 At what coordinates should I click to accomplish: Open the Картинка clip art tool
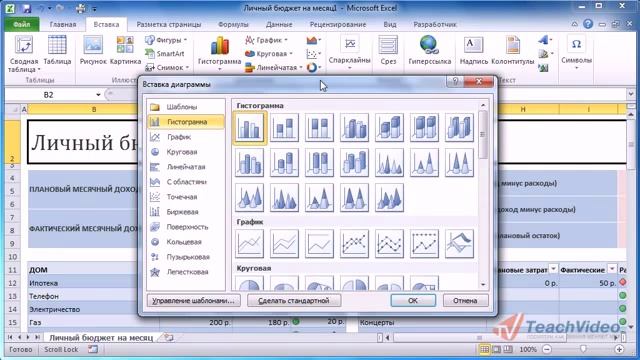125,50
